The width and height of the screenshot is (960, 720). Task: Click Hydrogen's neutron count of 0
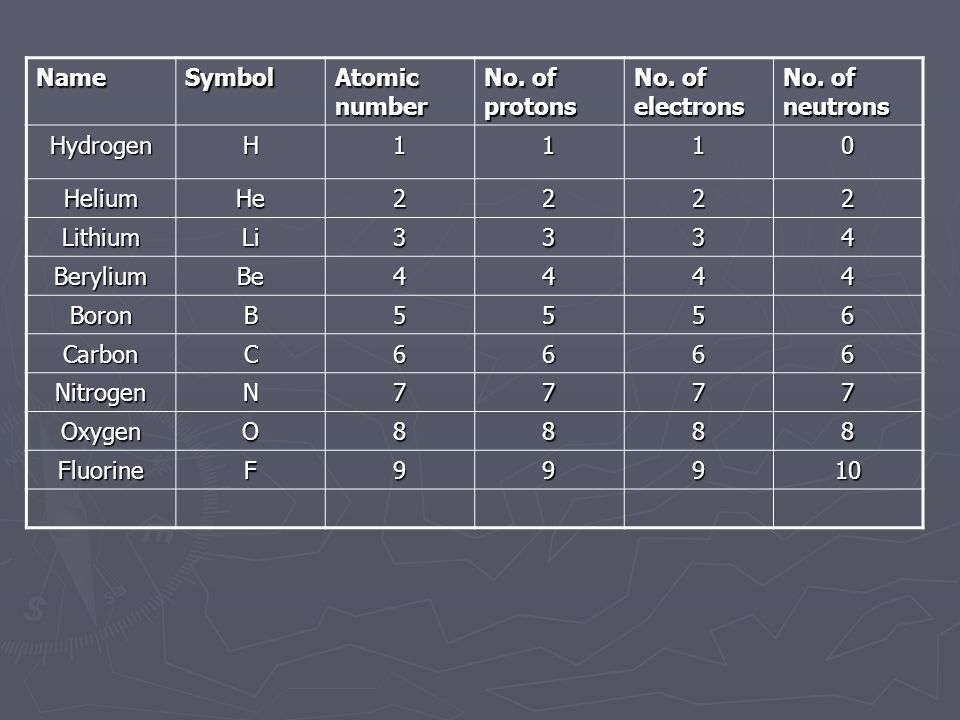click(848, 152)
